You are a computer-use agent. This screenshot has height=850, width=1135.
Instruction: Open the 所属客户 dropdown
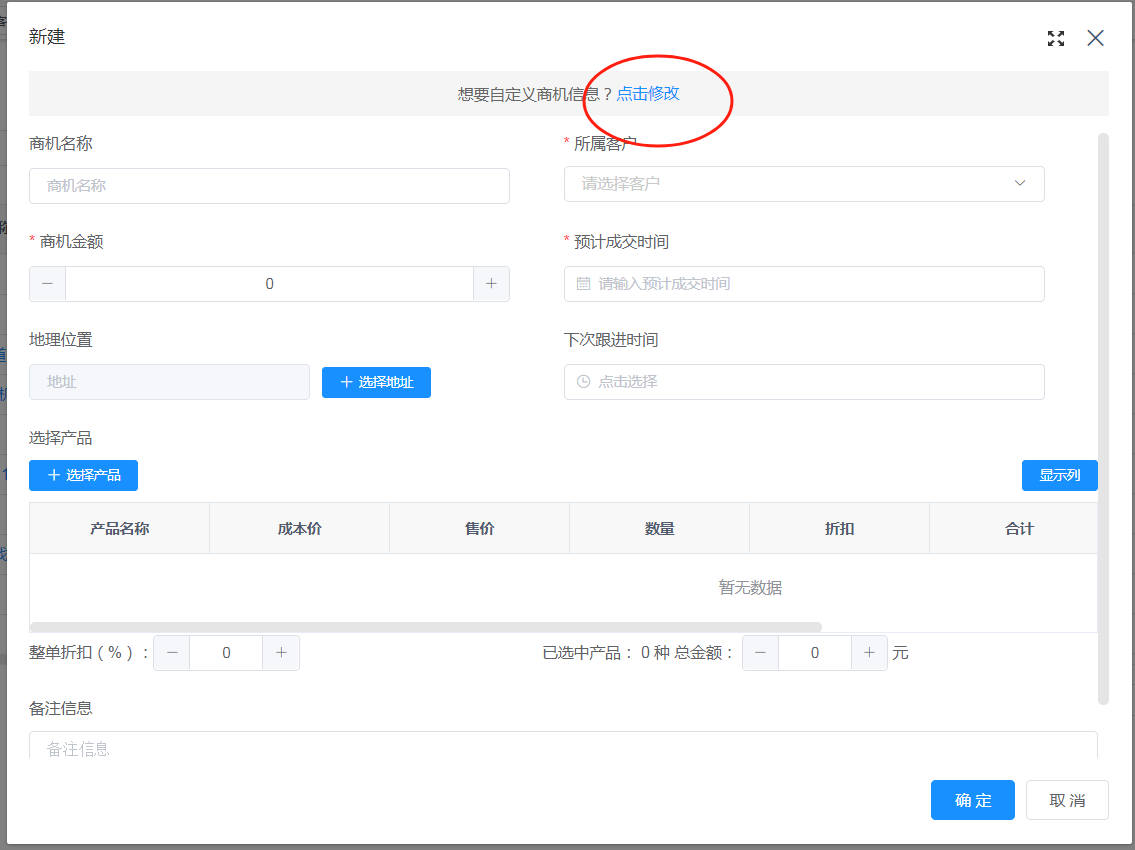tap(803, 184)
